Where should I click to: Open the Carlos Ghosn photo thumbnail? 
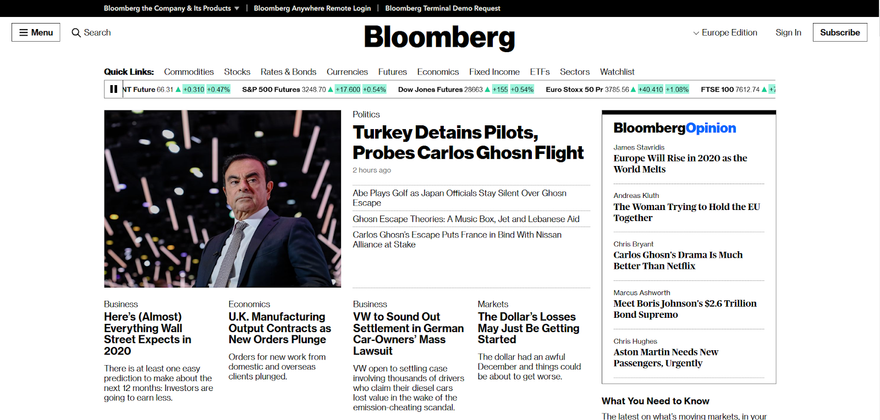(x=222, y=199)
